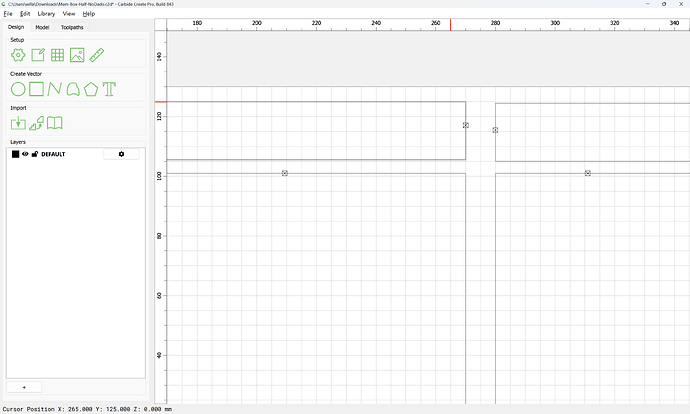690x414 pixels.
Task: Pick the Polygon vector tool
Action: [91, 89]
